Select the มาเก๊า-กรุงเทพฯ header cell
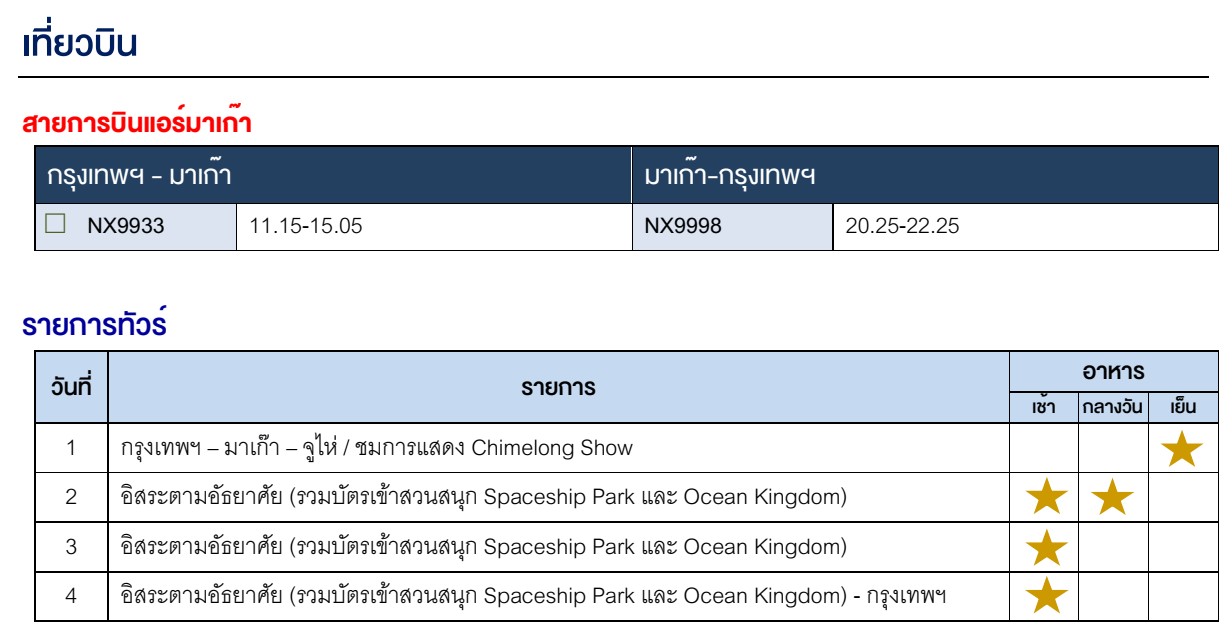The image size is (1232, 637). click(x=925, y=176)
